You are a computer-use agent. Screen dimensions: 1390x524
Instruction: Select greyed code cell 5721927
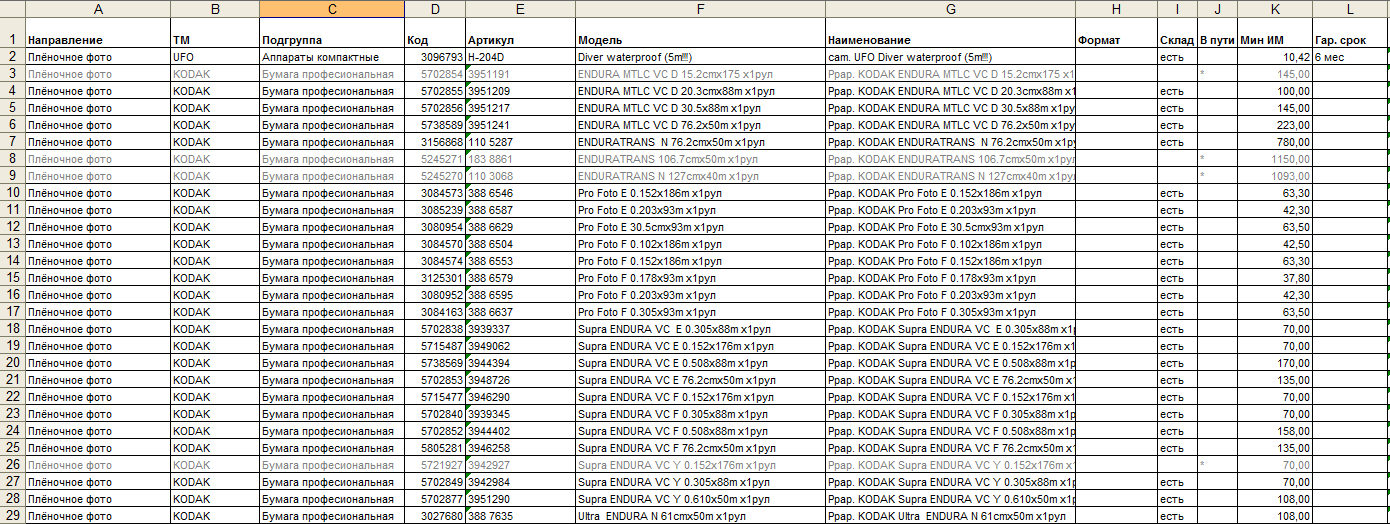click(435, 464)
